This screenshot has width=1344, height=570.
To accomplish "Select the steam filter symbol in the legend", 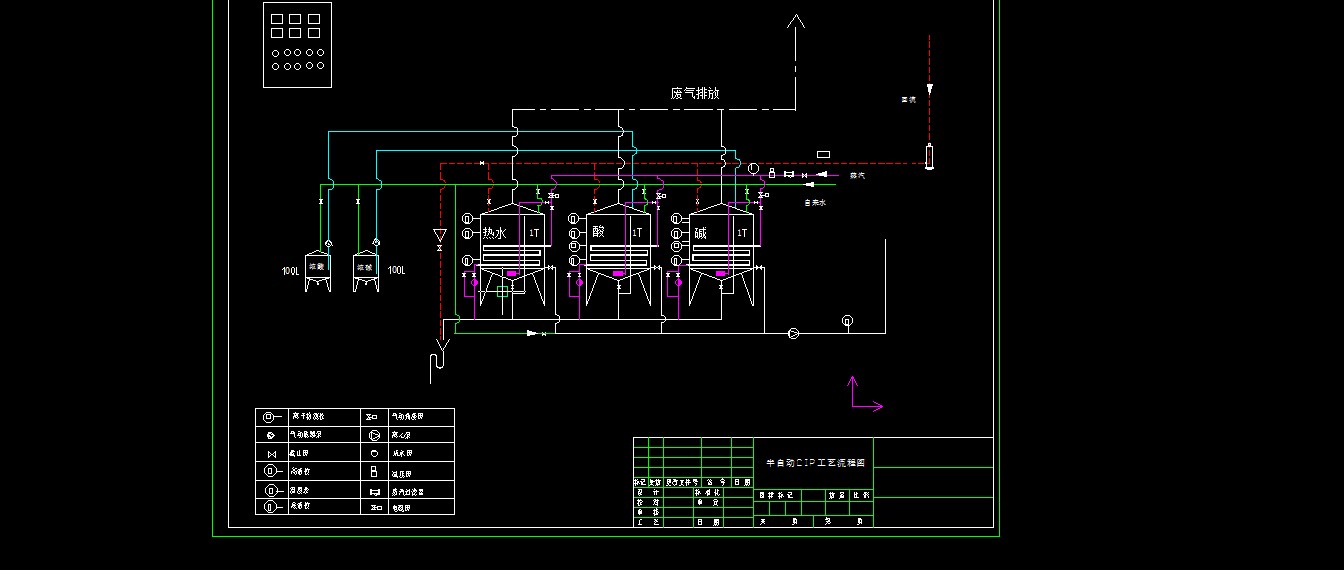I will click(375, 492).
